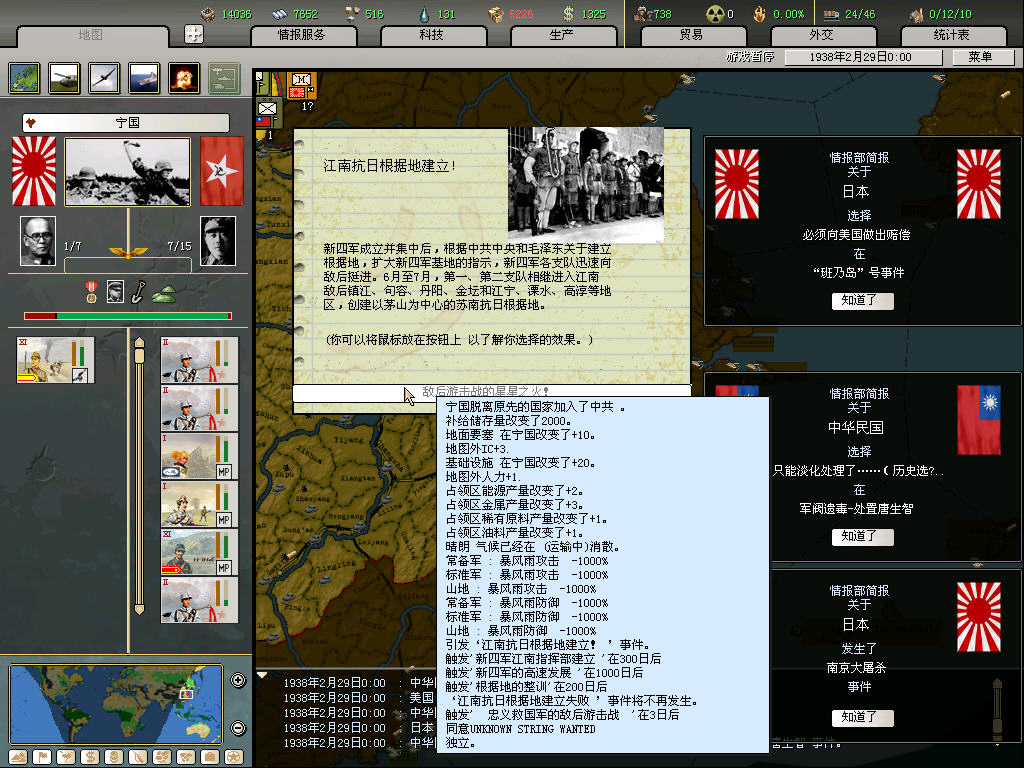Open the 科技 technology tab
Image resolution: width=1024 pixels, height=768 pixels.
point(431,35)
